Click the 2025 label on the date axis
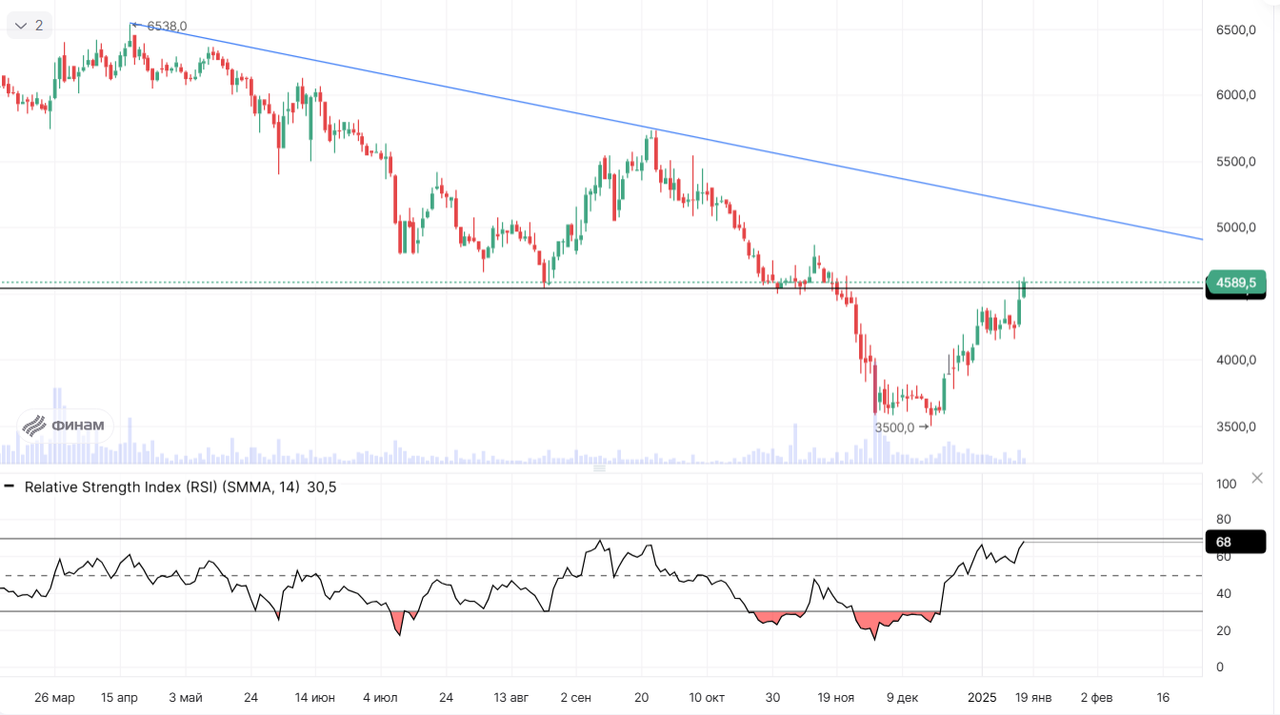1280x715 pixels. pyautogui.click(x=981, y=697)
